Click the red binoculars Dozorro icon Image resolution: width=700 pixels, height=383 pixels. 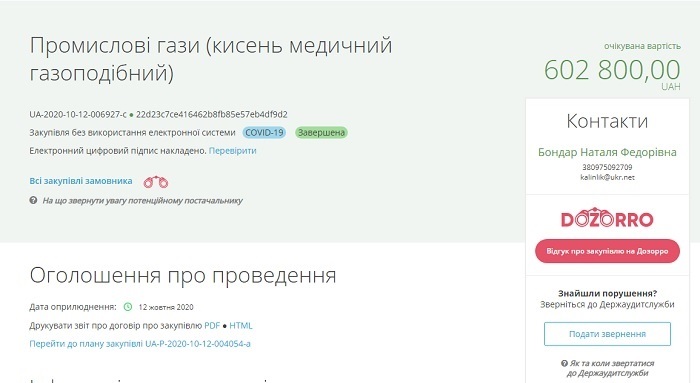(155, 182)
